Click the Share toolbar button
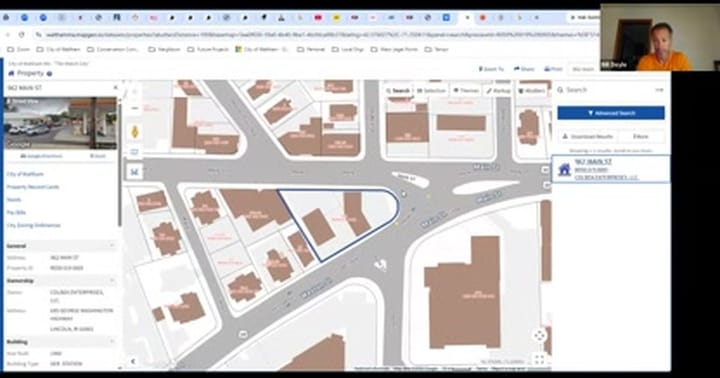Image resolution: width=720 pixels, height=378 pixels. [524, 69]
